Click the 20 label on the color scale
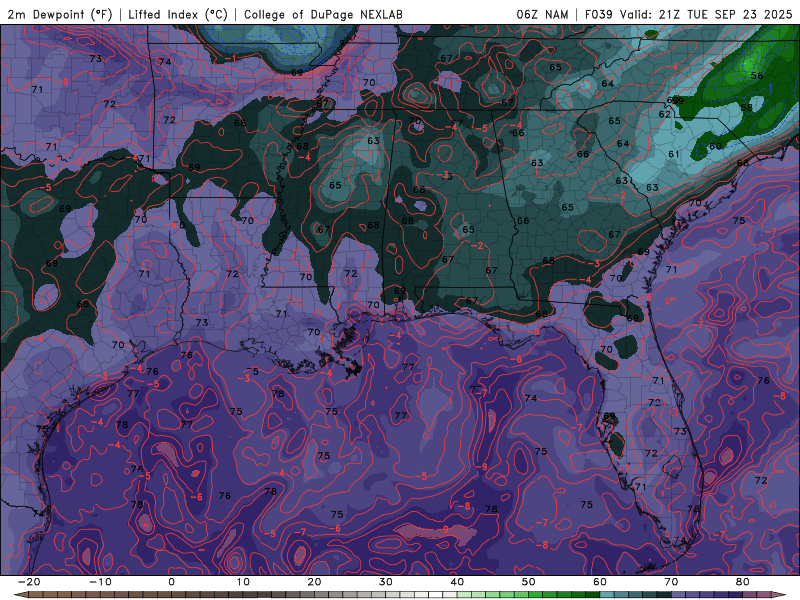 click(314, 582)
